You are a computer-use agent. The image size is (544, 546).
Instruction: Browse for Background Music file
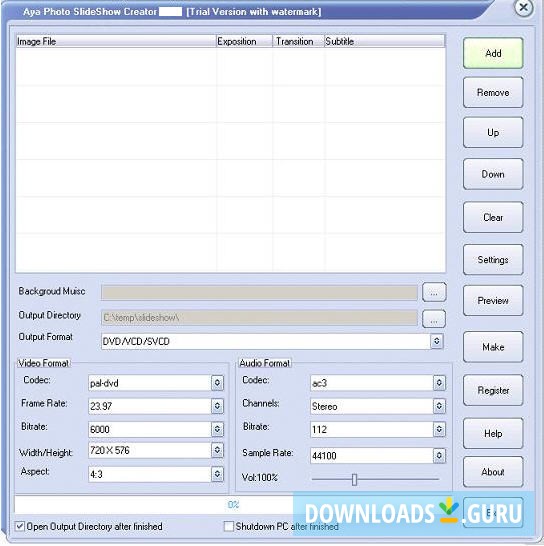[434, 292]
